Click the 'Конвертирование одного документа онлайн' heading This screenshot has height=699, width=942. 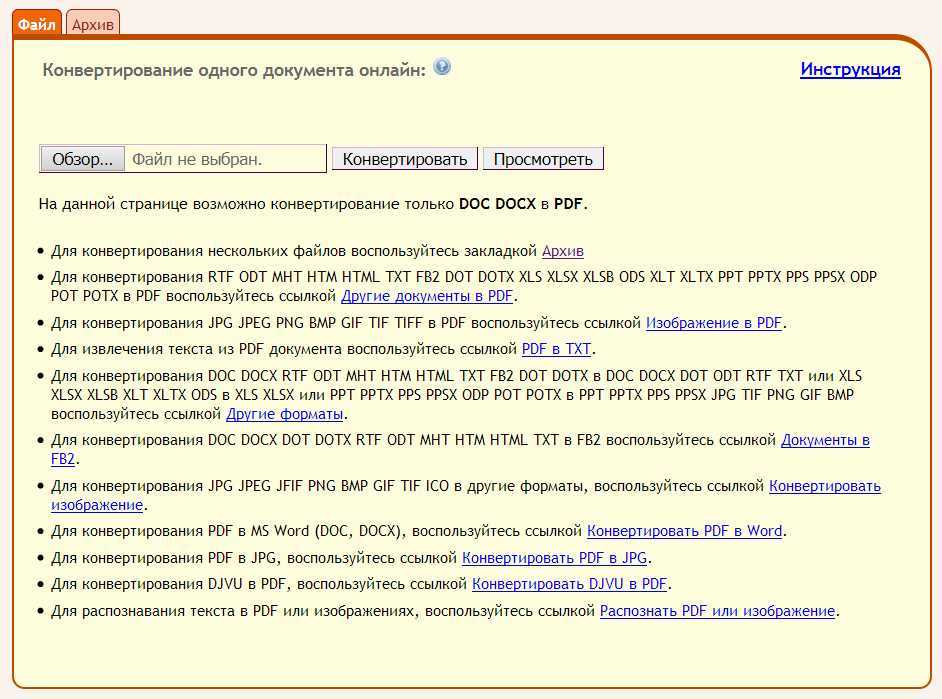click(234, 70)
